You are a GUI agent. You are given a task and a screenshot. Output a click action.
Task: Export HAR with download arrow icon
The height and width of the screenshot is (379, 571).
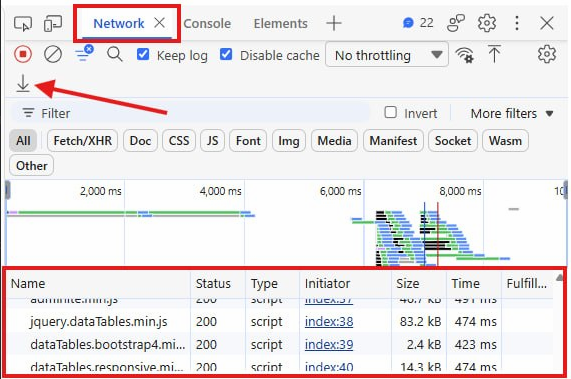[23, 83]
